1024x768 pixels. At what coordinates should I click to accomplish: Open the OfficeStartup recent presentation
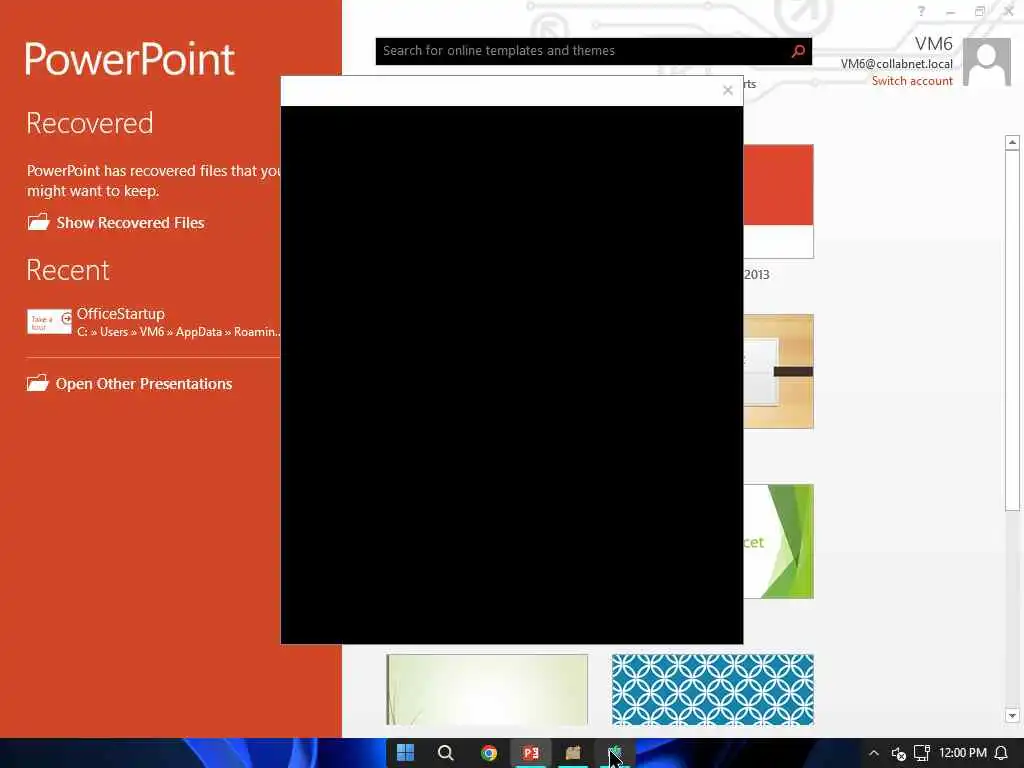(x=154, y=322)
